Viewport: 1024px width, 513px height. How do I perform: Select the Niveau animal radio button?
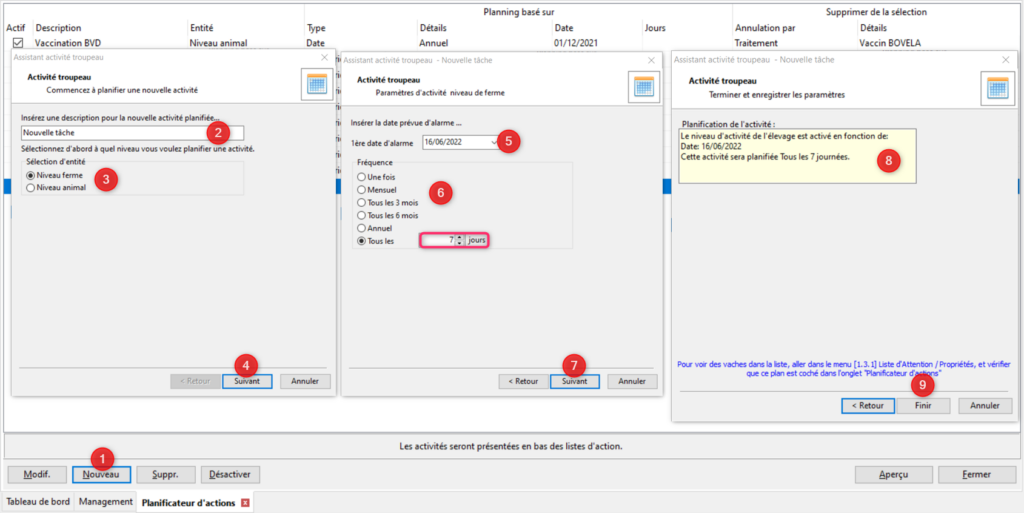click(31, 187)
